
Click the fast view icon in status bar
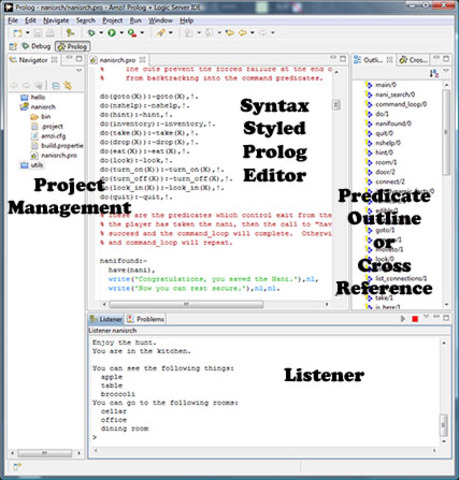[17, 467]
